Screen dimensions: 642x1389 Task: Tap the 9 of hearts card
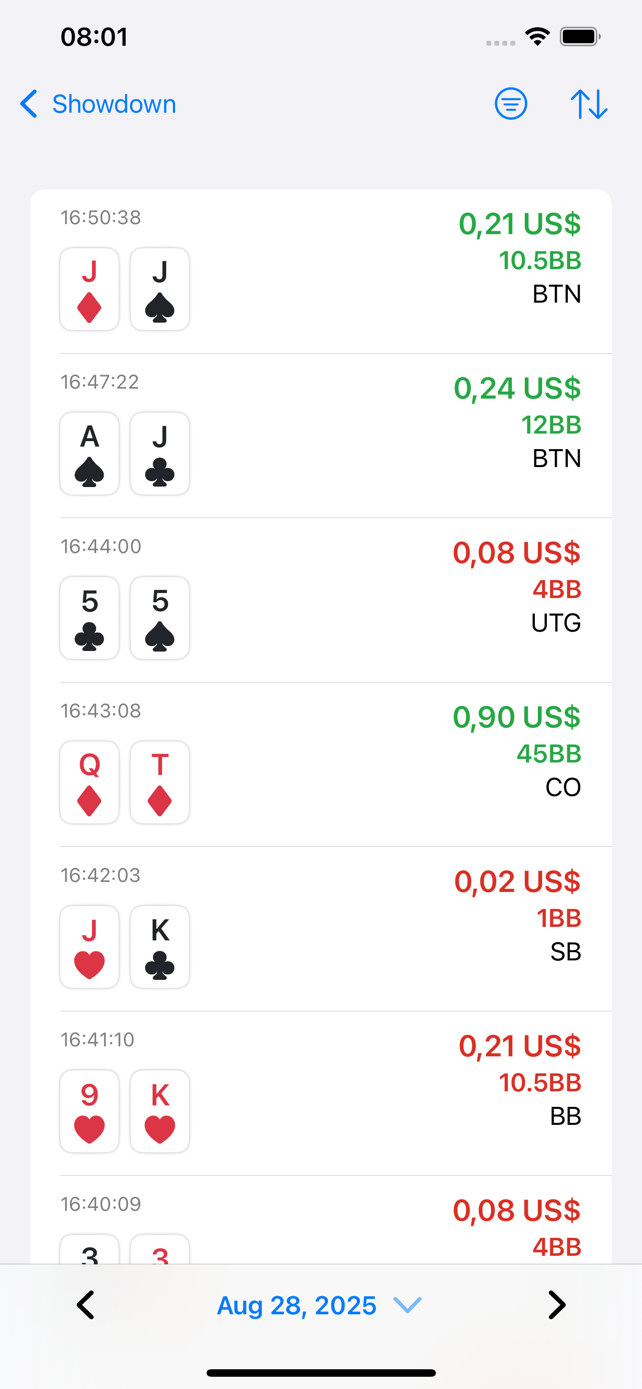pyautogui.click(x=90, y=1111)
